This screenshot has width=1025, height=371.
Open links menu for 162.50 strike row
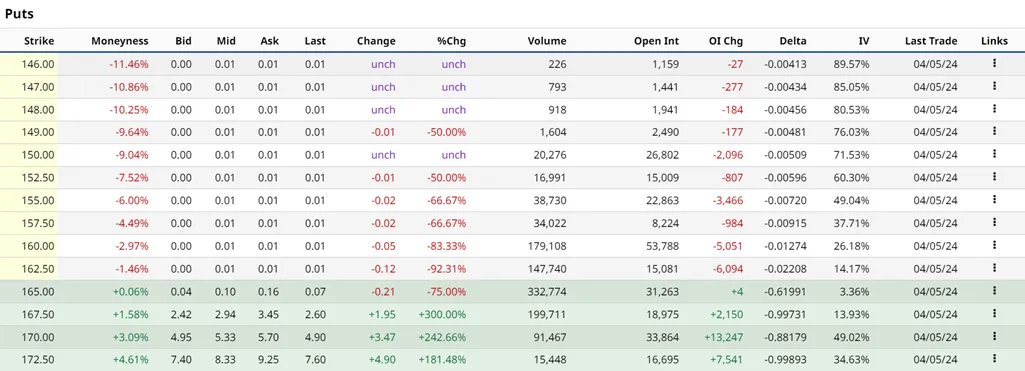[x=994, y=268]
